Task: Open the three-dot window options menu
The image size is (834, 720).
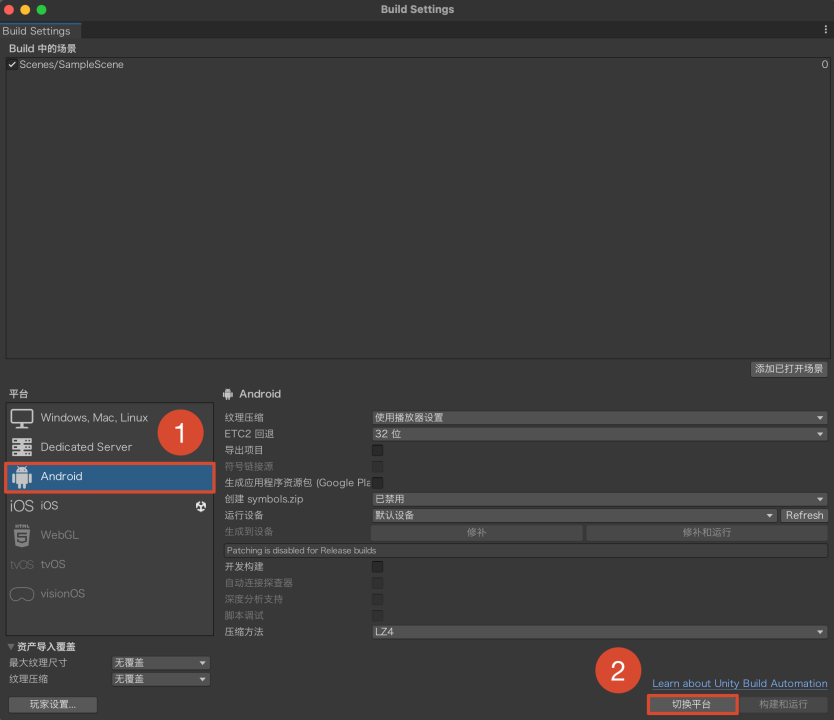Action: click(x=825, y=30)
